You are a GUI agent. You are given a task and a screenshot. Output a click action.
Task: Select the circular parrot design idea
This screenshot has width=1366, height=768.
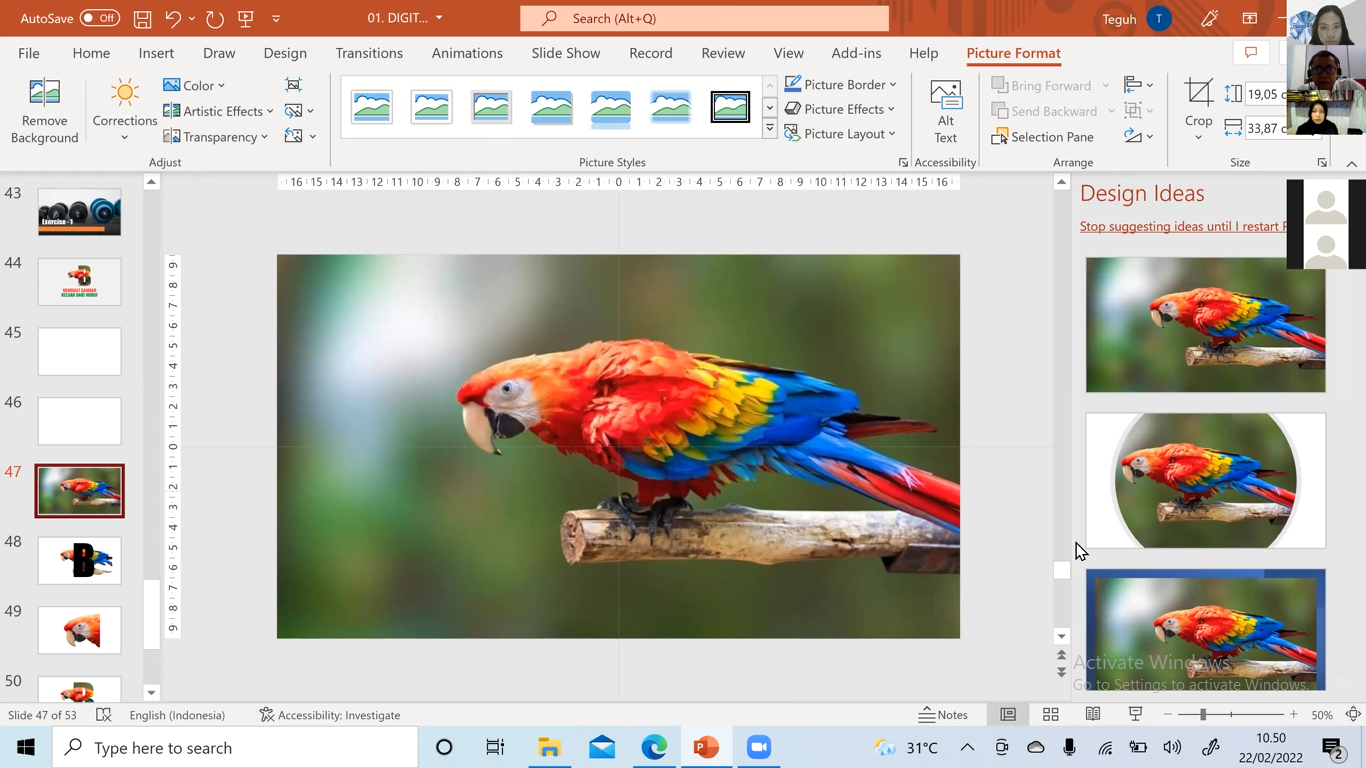(x=1205, y=481)
